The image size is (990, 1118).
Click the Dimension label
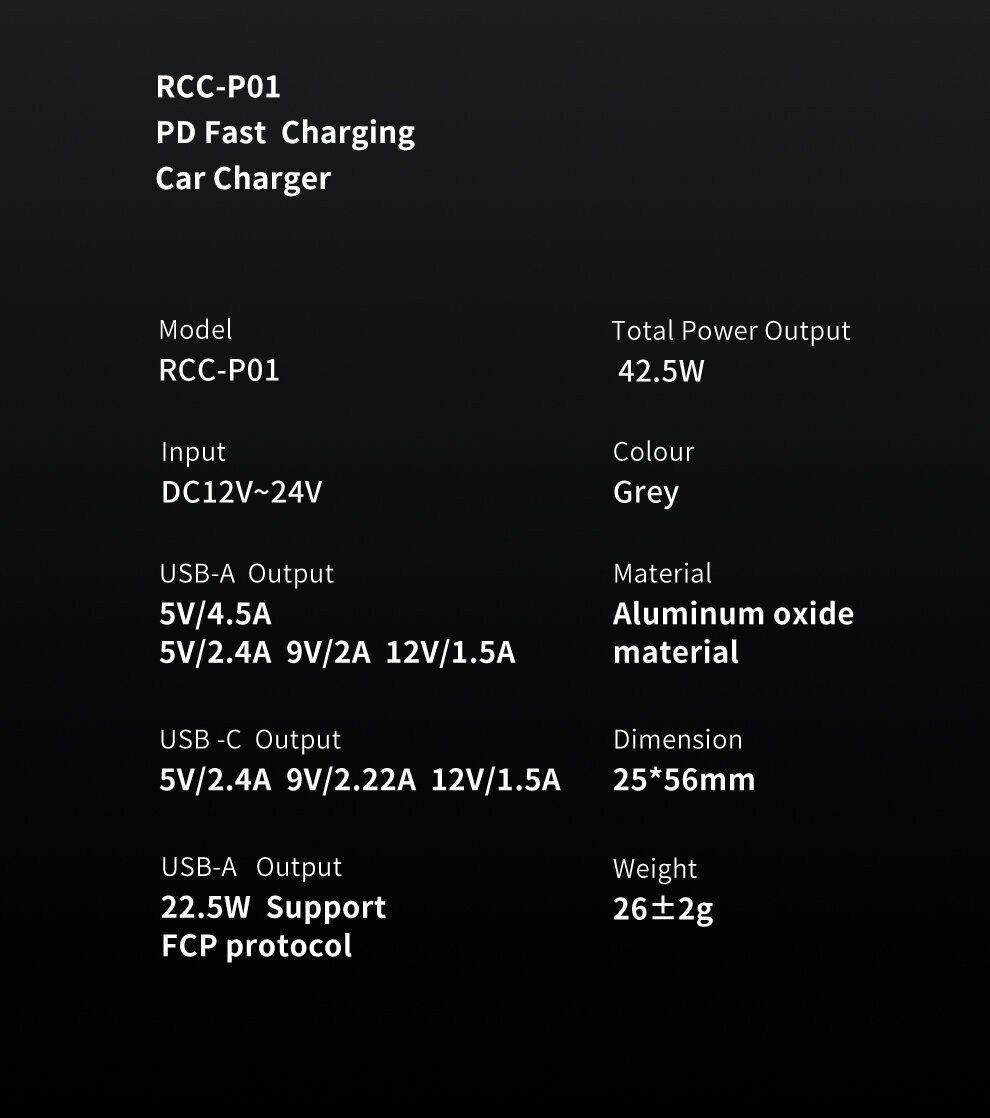click(x=678, y=739)
